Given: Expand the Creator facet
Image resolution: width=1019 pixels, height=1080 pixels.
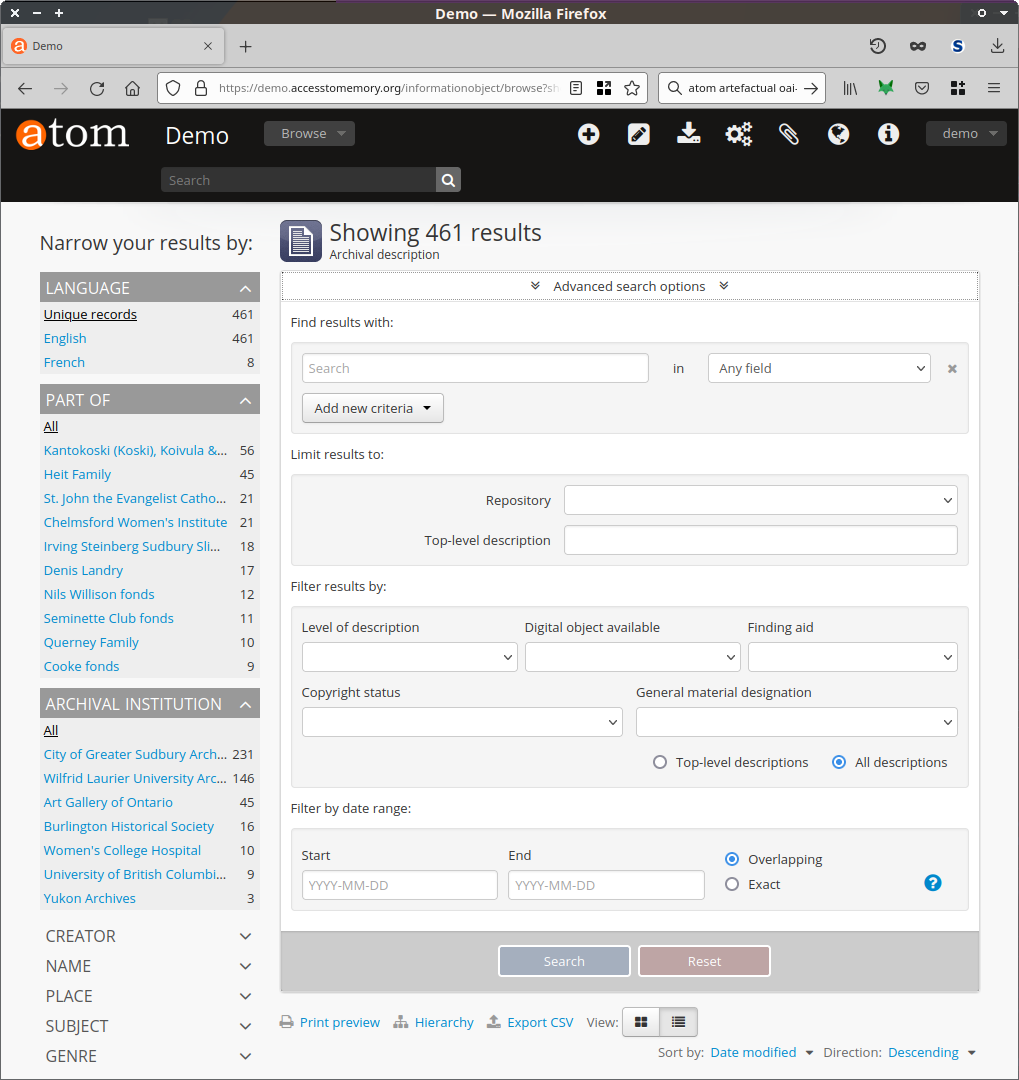Looking at the screenshot, I should 149,936.
